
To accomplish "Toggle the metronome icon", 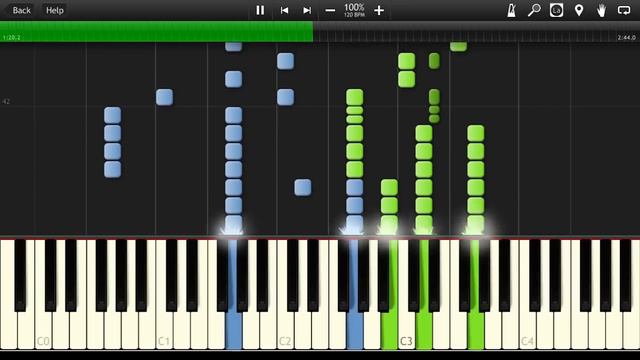I will pyautogui.click(x=511, y=10).
